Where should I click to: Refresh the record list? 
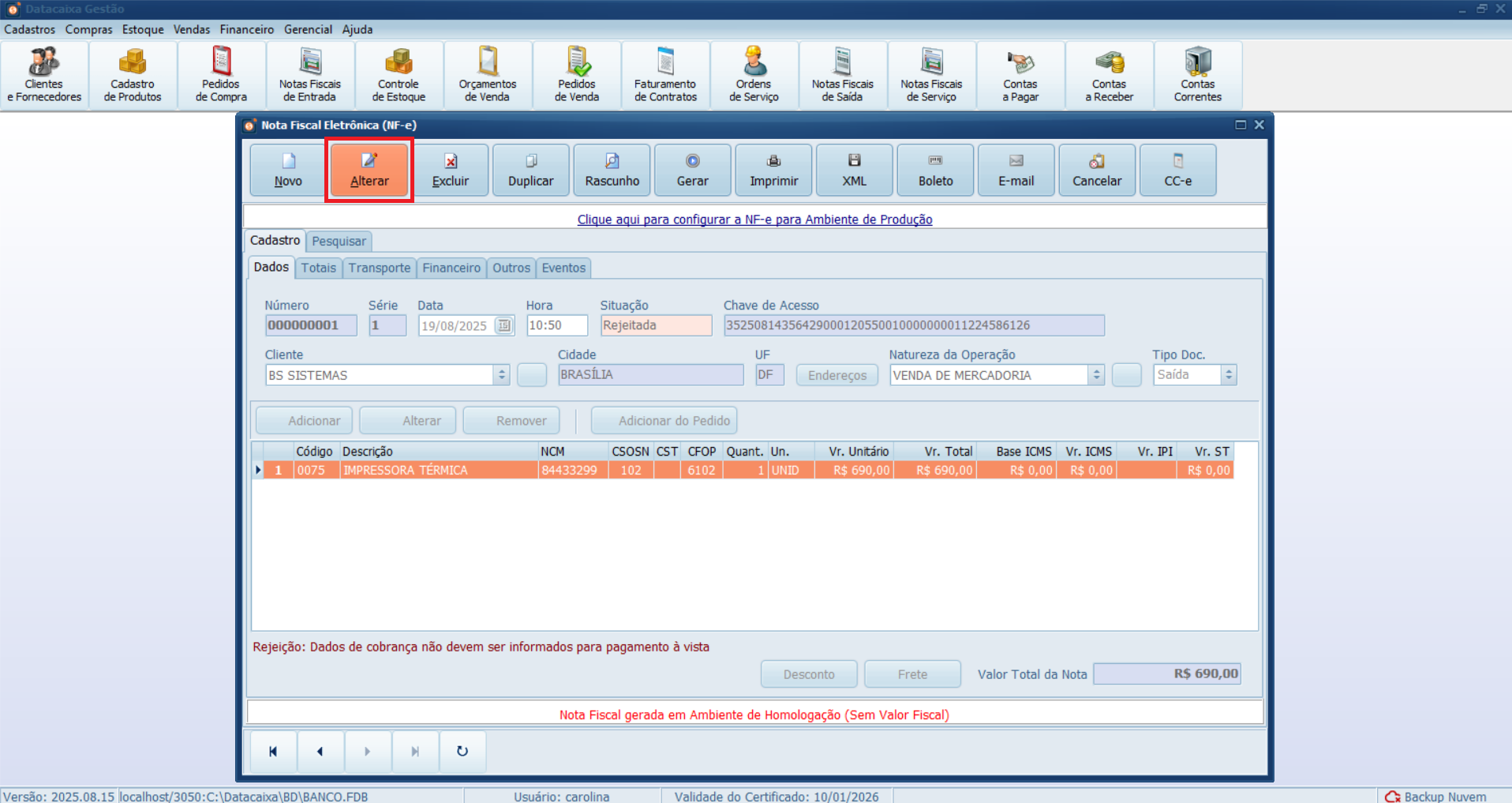click(x=462, y=751)
